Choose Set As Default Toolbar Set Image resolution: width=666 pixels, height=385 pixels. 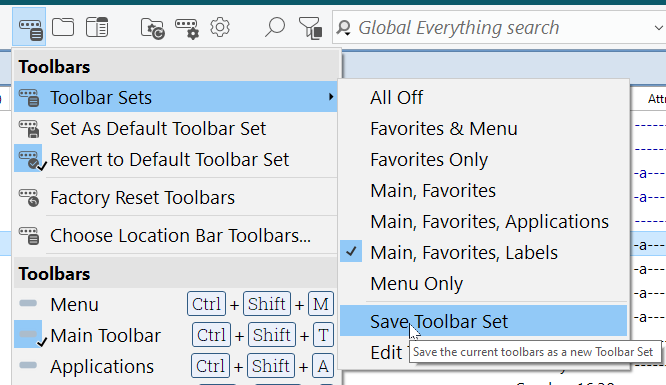pyautogui.click(x=175, y=128)
